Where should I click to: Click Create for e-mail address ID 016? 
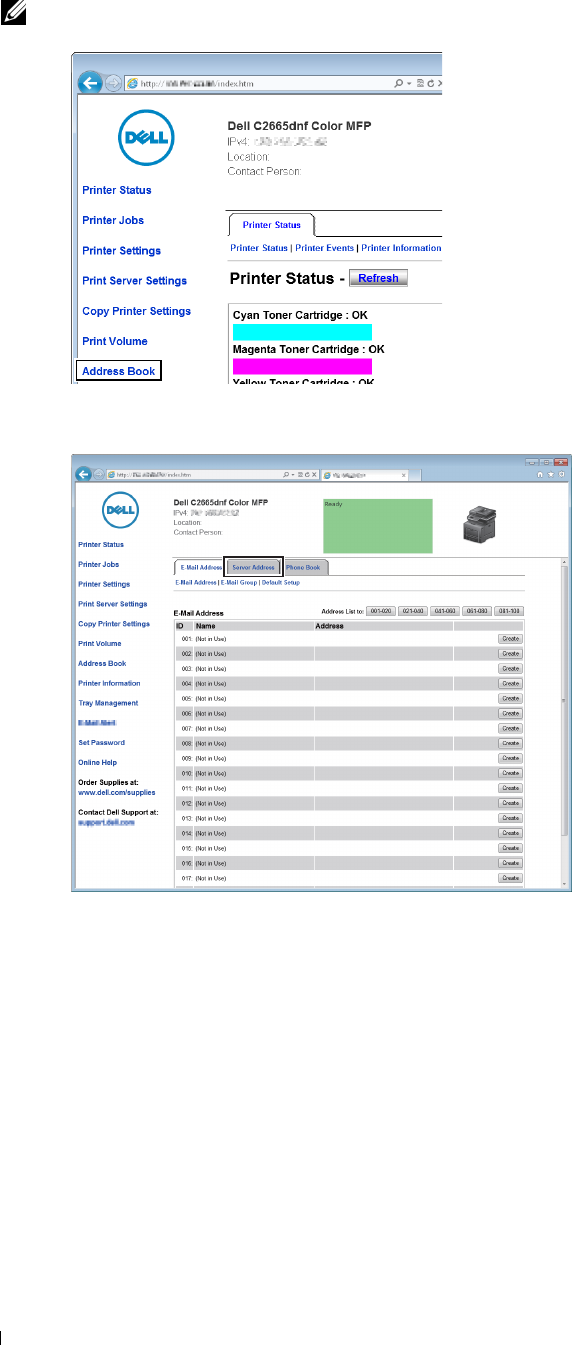pos(511,863)
